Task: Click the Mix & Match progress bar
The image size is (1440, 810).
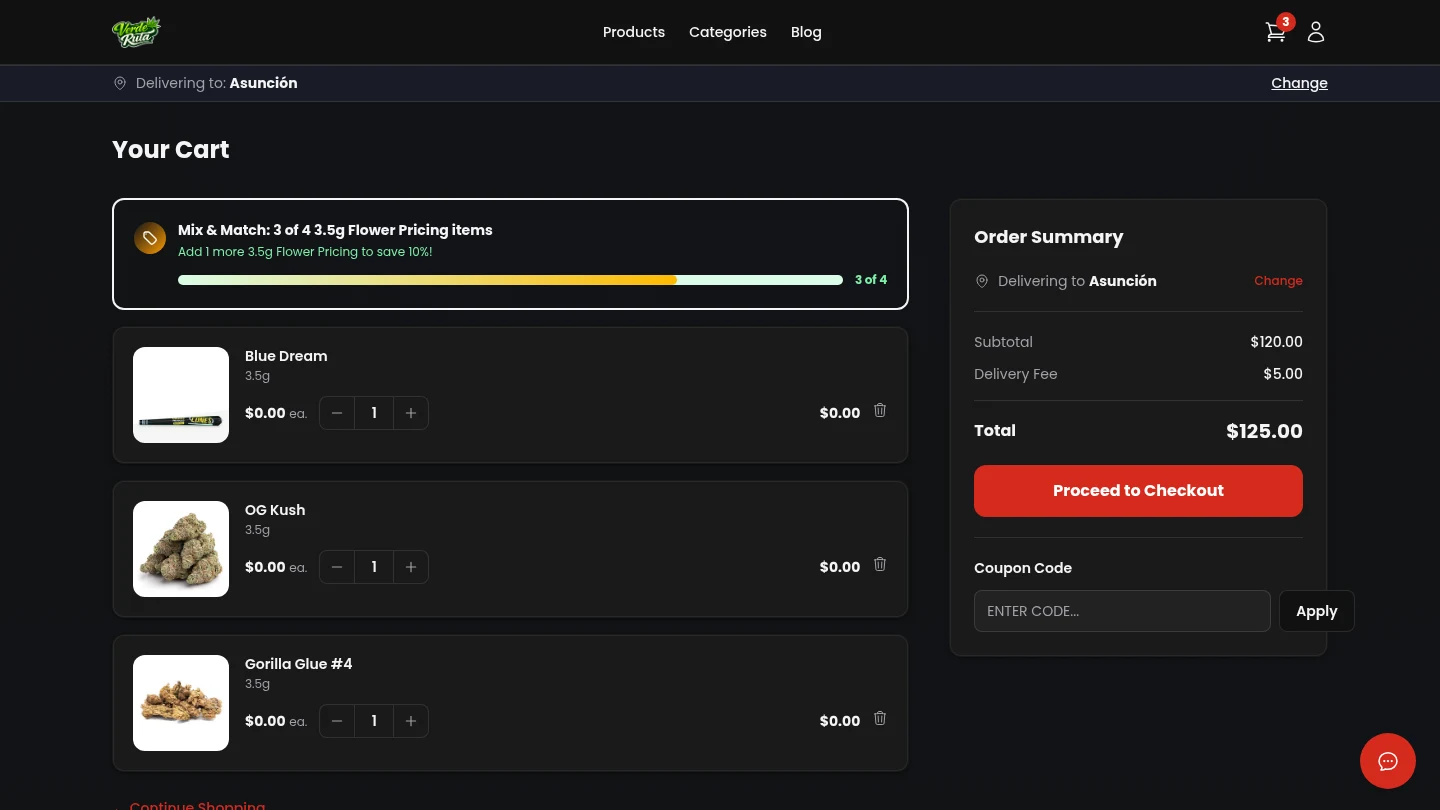Action: [510, 280]
